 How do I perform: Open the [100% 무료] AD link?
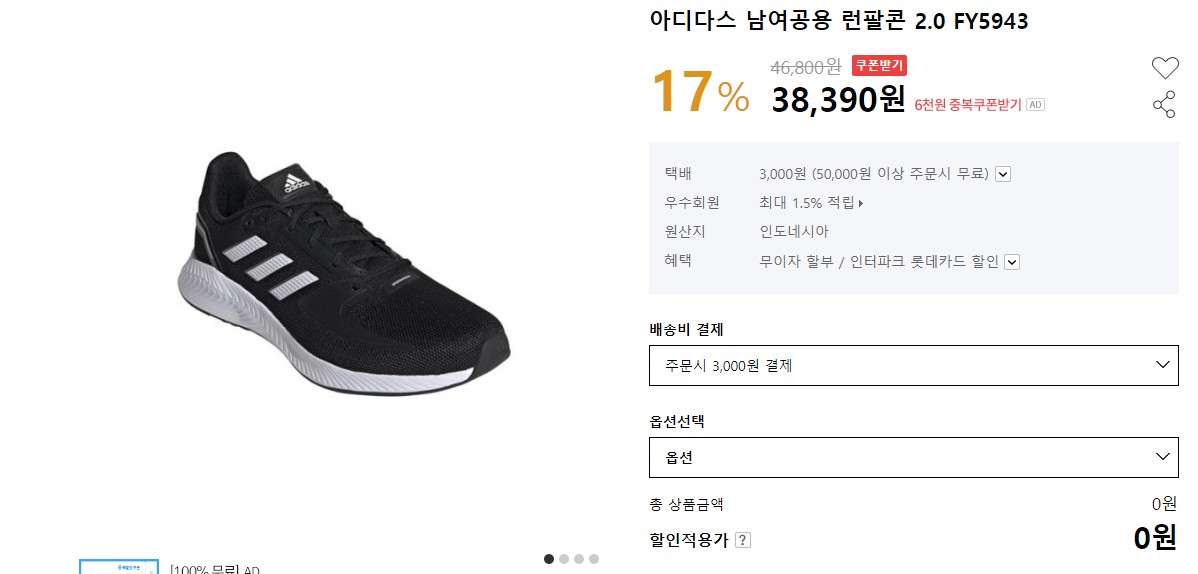point(214,570)
